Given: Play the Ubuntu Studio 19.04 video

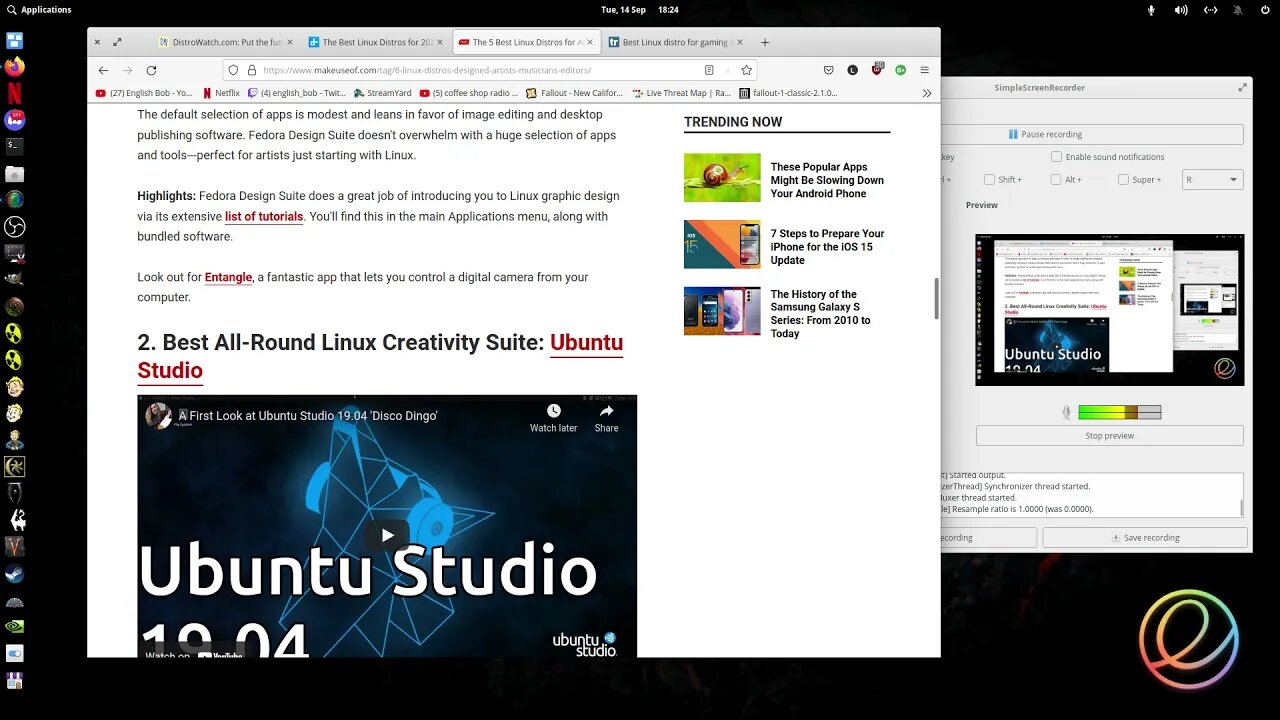Looking at the screenshot, I should tap(387, 535).
